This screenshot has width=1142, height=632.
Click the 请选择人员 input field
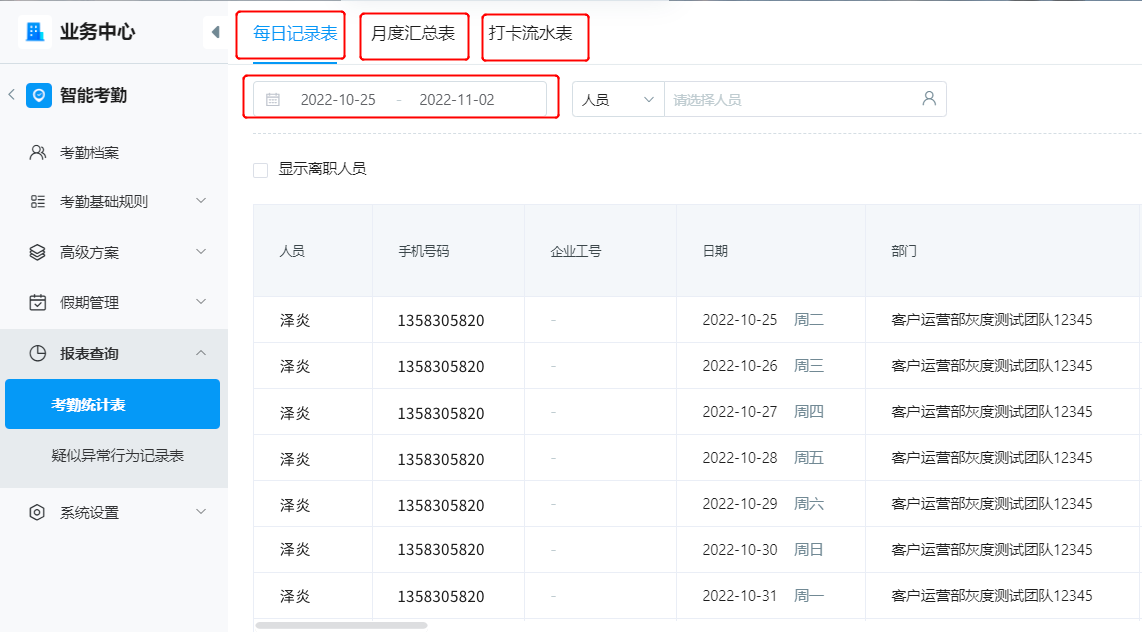[x=805, y=99]
